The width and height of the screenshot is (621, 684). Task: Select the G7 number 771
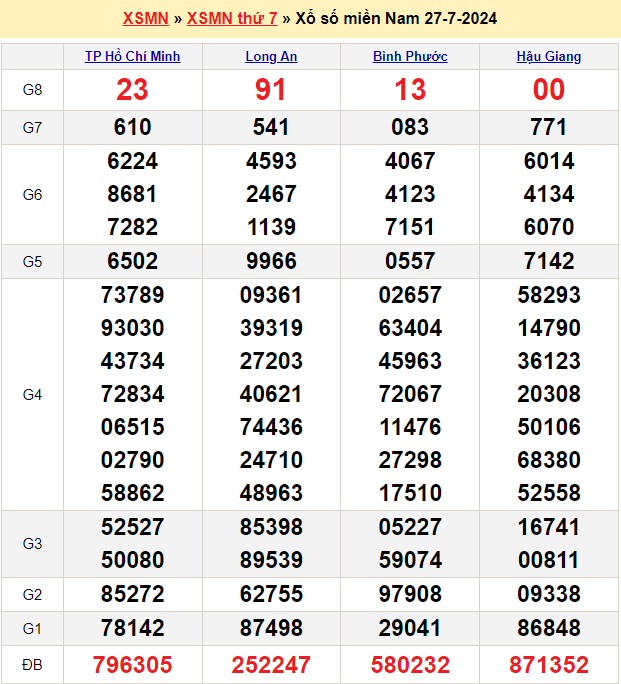click(x=549, y=127)
